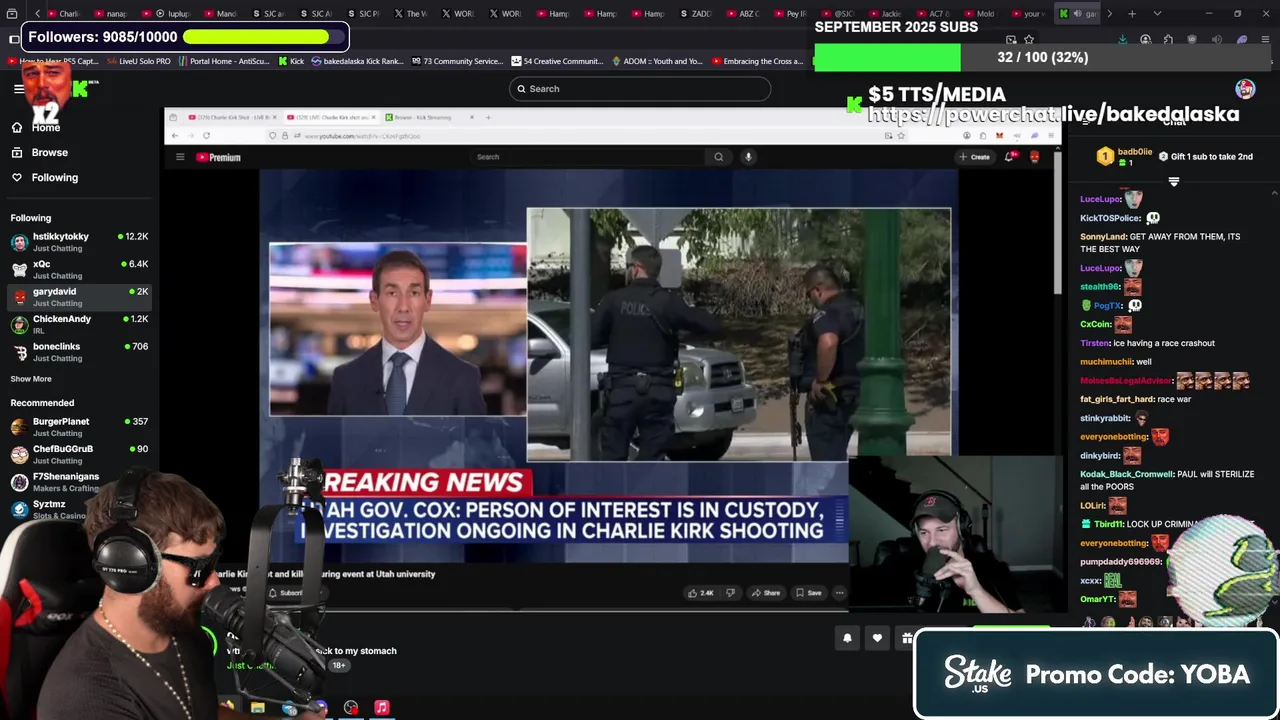Image resolution: width=1280 pixels, height=720 pixels.
Task: Open the browser account icon
Action: [x=1145, y=40]
